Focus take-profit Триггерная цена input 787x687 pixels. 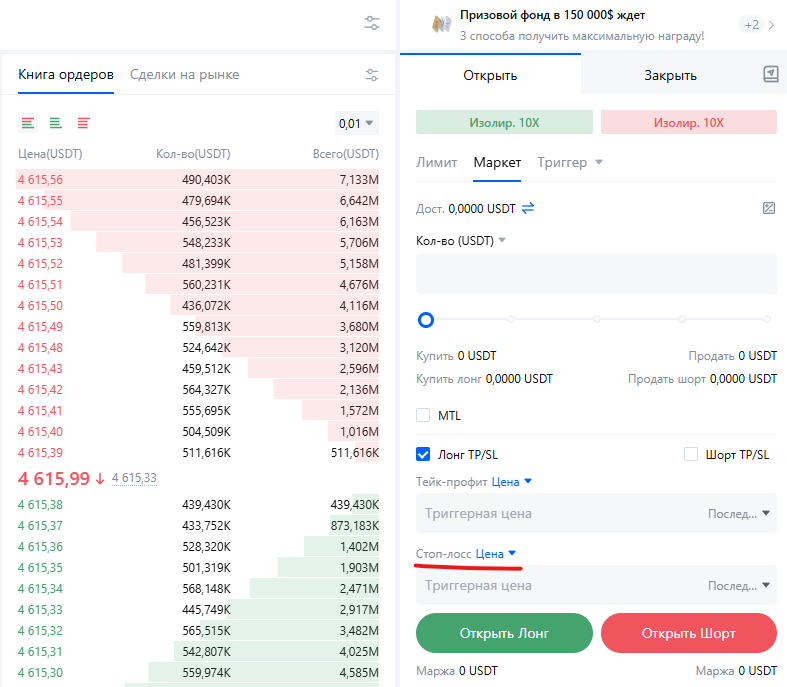(560, 513)
